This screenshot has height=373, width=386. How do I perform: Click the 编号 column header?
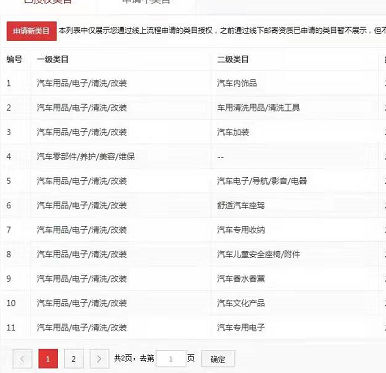(14, 59)
